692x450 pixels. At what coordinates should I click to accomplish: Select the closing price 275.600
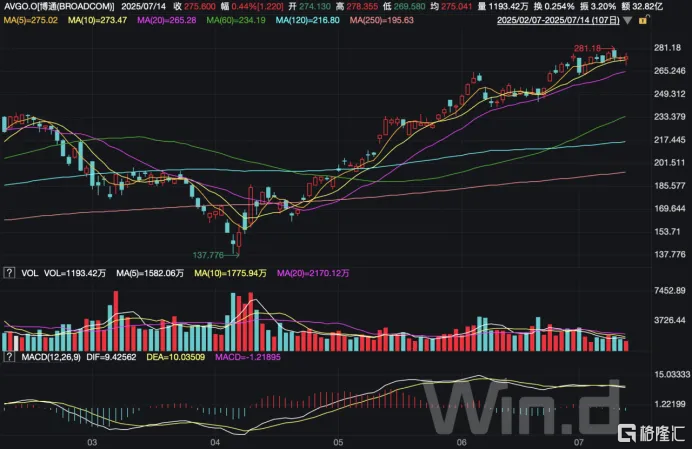[x=200, y=7]
